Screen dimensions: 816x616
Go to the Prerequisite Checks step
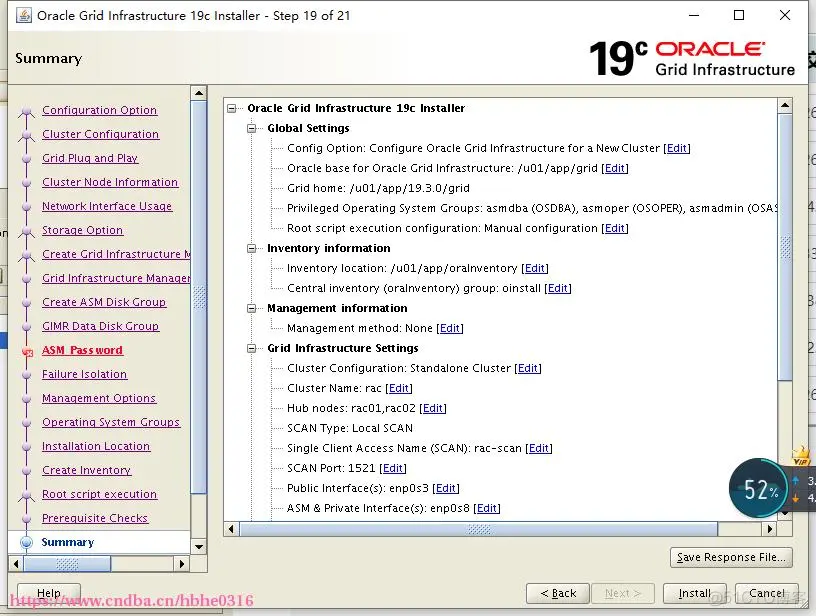[x=95, y=518]
